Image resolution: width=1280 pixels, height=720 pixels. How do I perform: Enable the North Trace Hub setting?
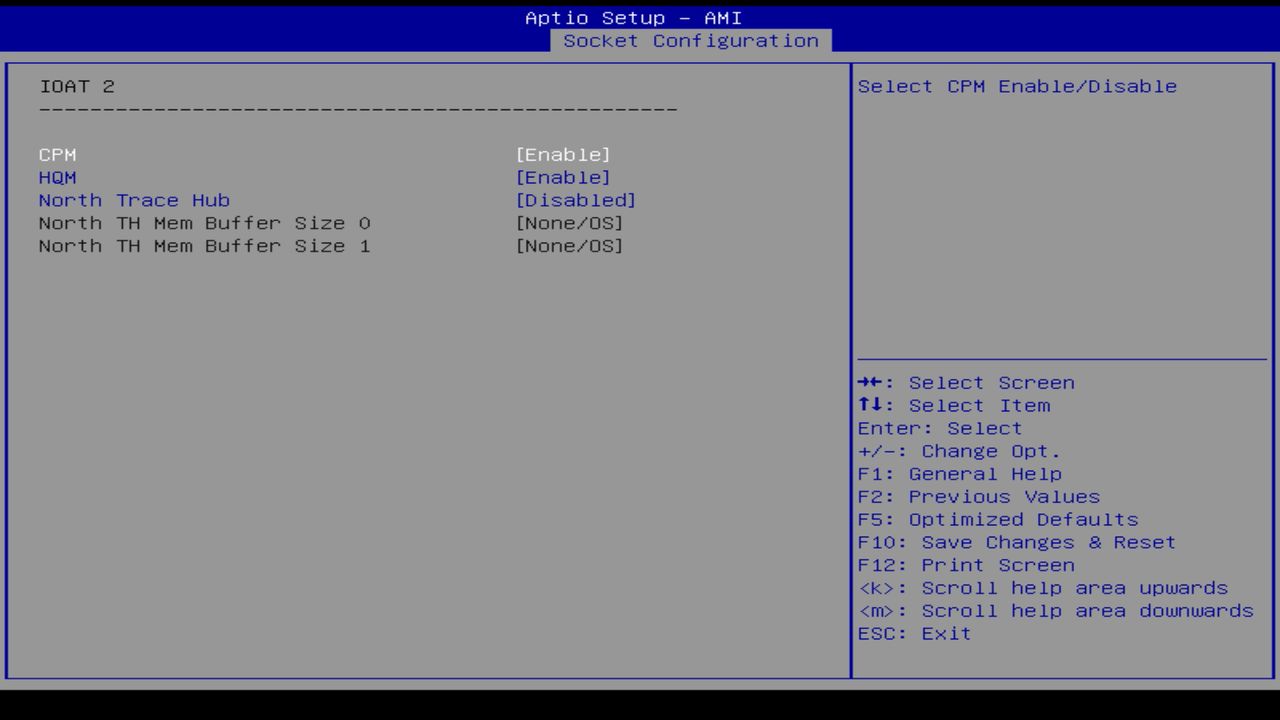click(577, 200)
